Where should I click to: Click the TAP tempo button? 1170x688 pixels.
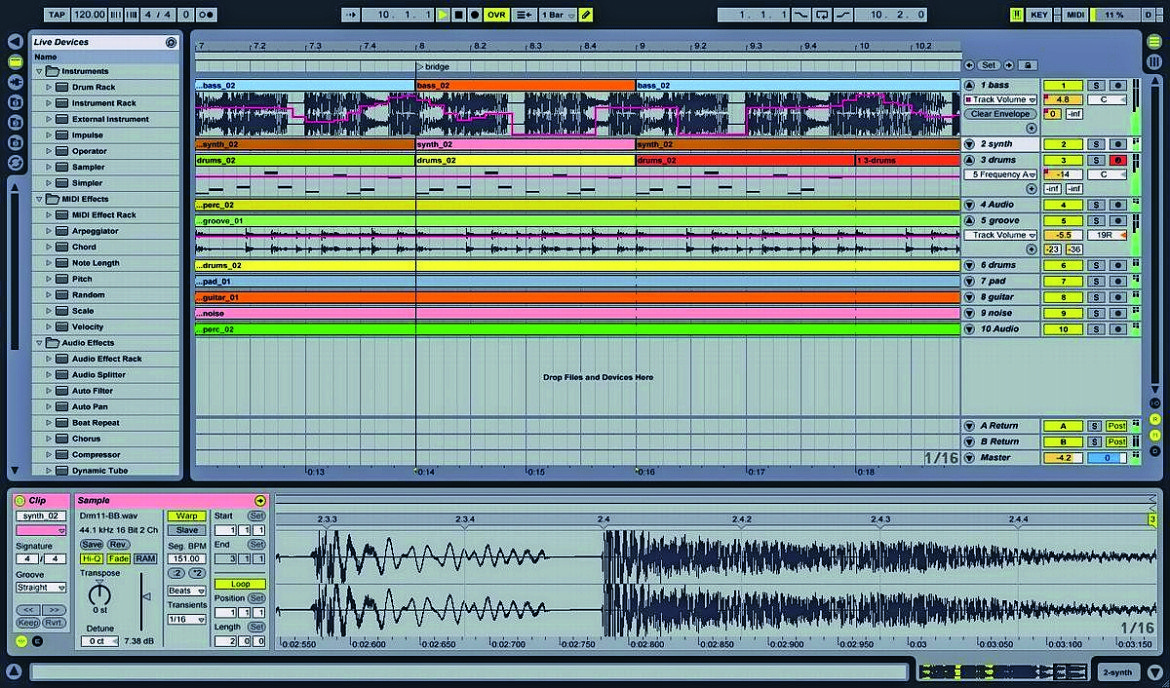(57, 14)
